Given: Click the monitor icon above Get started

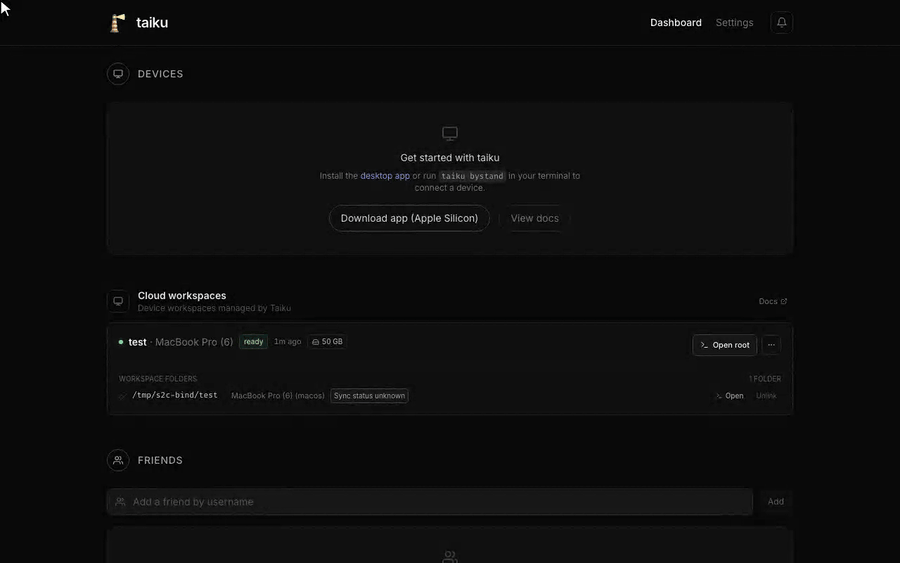Looking at the screenshot, I should [449, 134].
